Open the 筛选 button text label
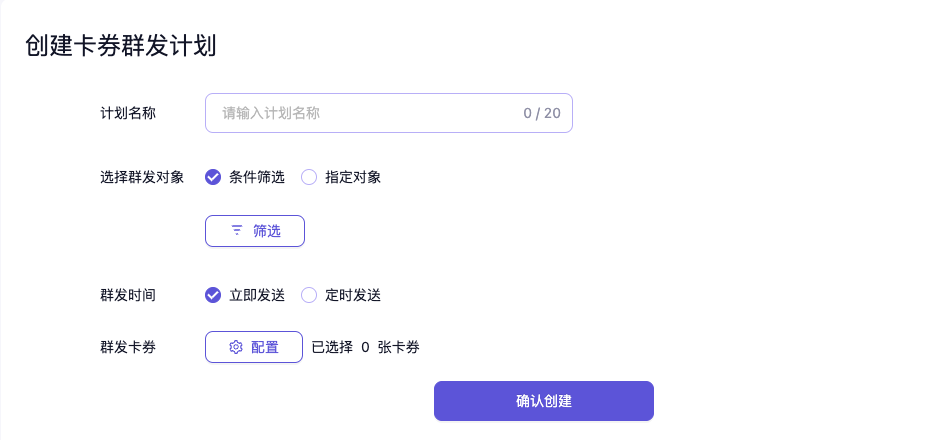The width and height of the screenshot is (927, 440). 267,231
